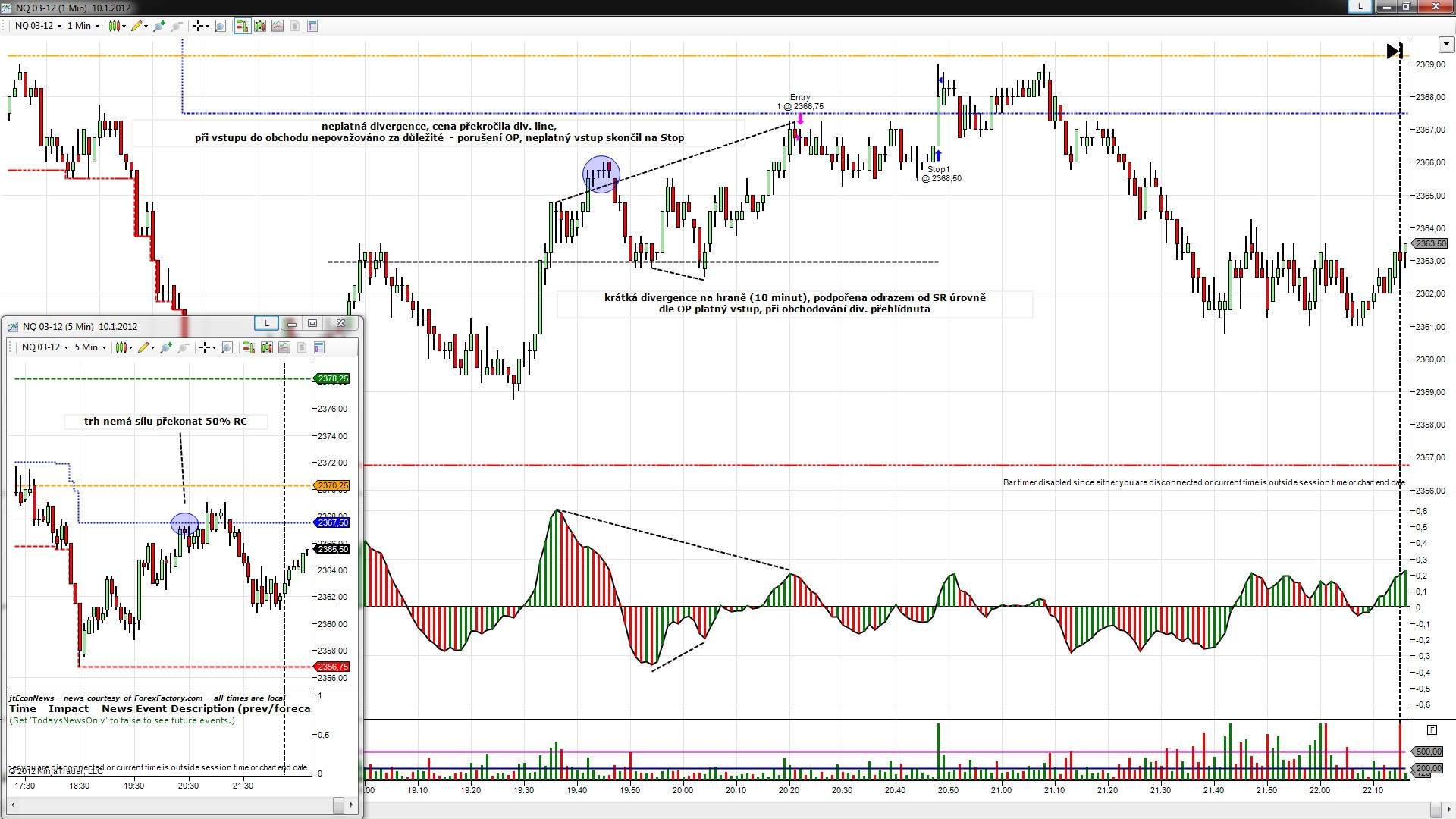The width and height of the screenshot is (1456, 819).
Task: Toggle the L link button on the 5 Min chart
Action: tap(266, 323)
